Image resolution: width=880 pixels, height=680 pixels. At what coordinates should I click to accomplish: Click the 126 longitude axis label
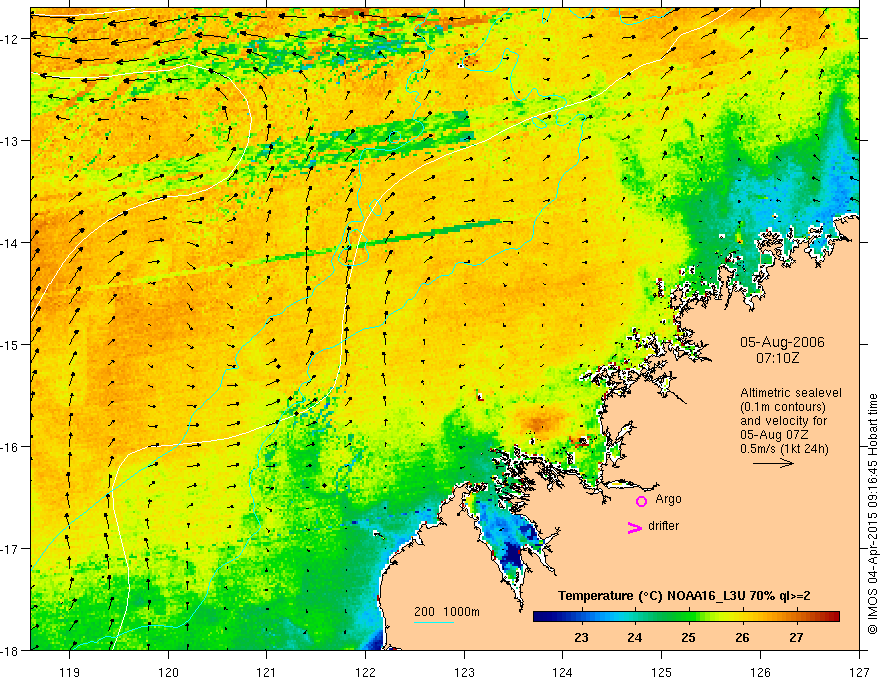point(760,672)
